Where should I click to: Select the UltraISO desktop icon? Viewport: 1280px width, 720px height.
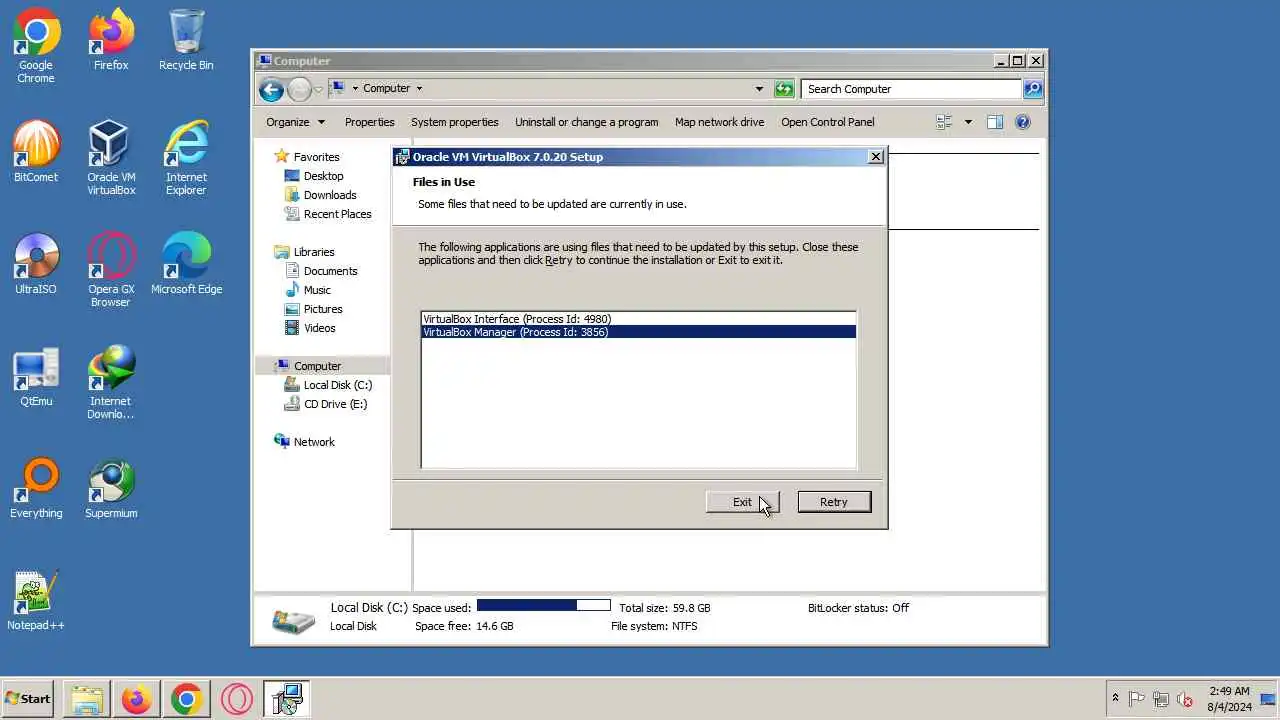tap(36, 264)
